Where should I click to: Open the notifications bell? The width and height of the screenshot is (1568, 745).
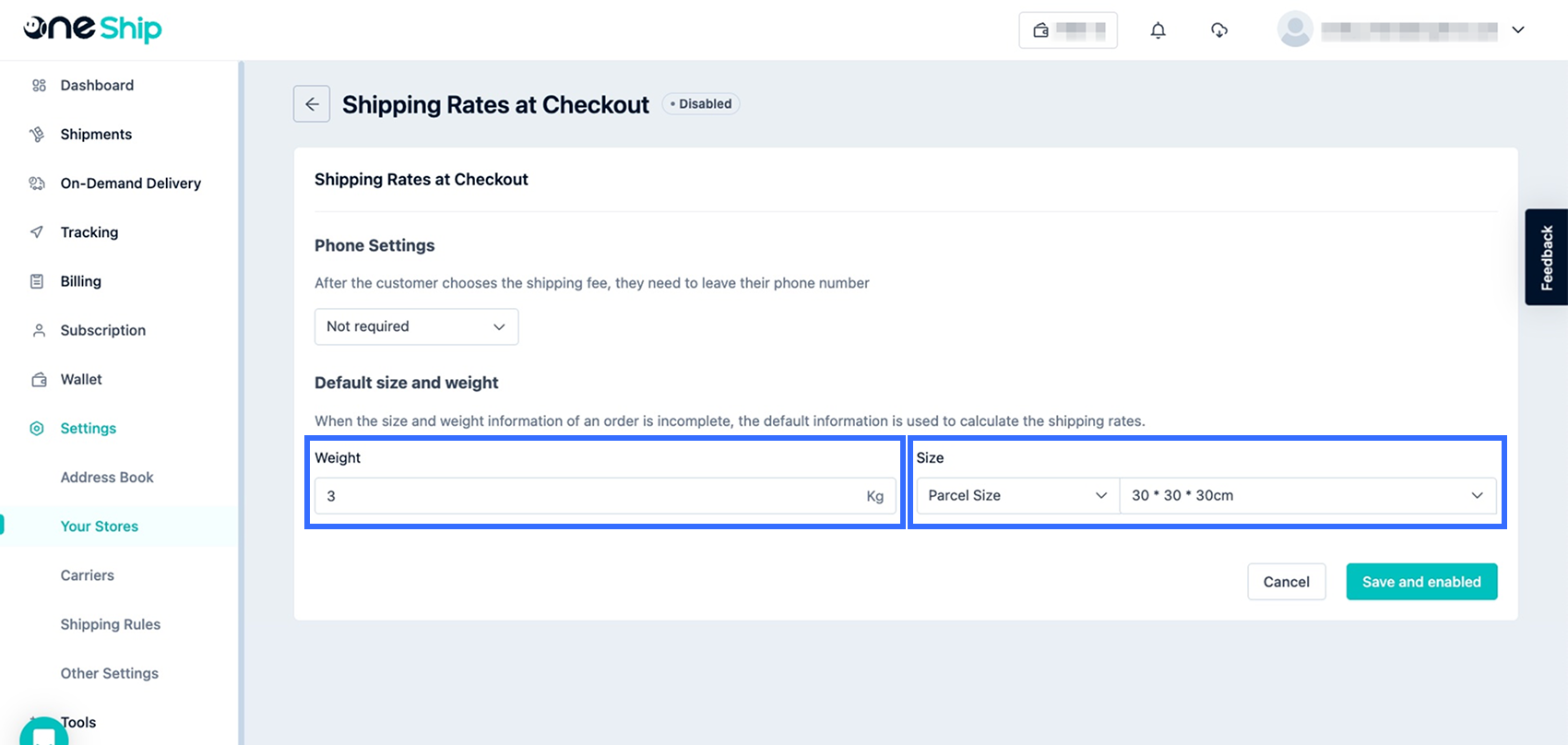1158,30
